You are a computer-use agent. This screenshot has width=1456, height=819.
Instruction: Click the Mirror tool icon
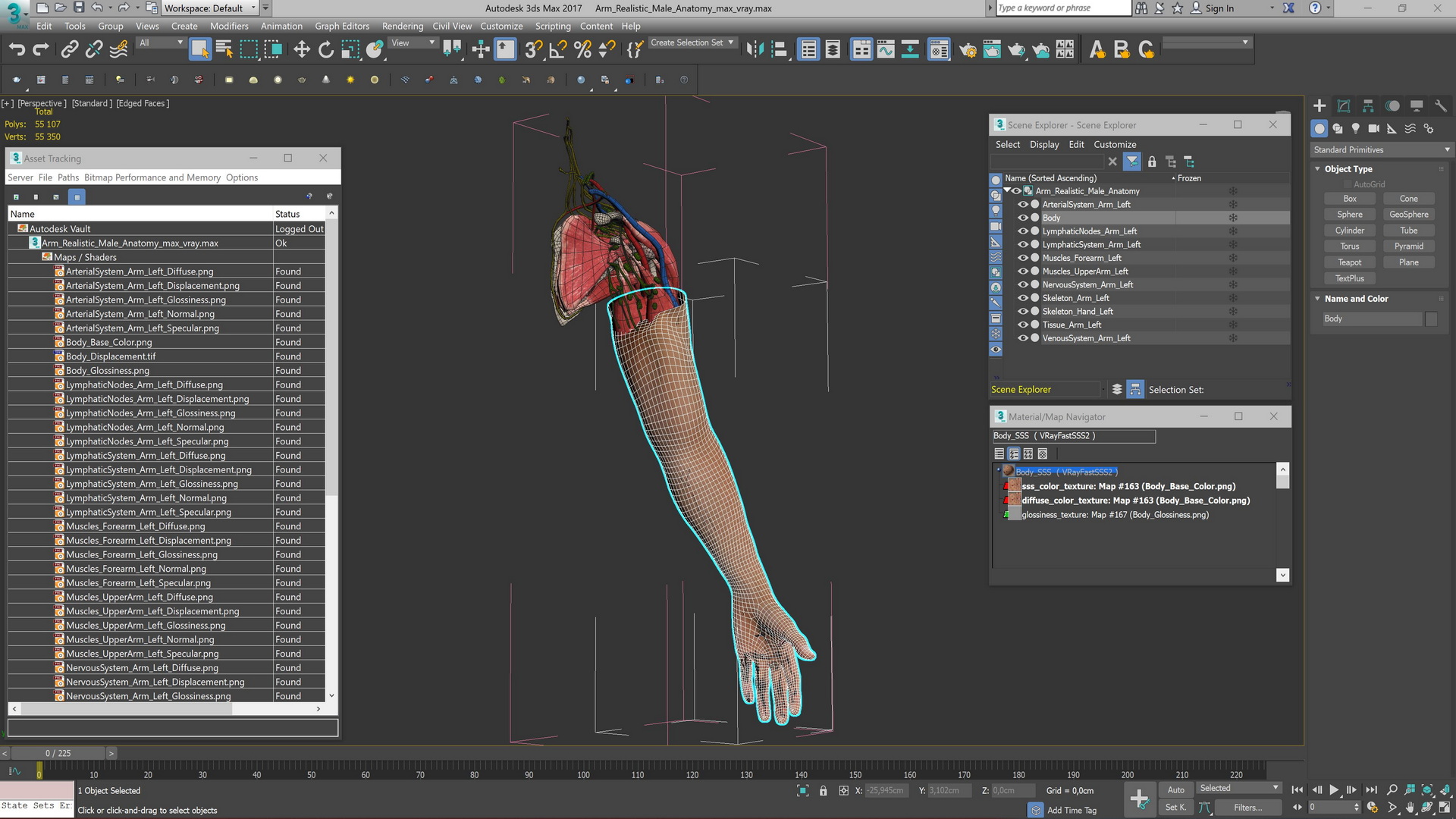click(756, 50)
